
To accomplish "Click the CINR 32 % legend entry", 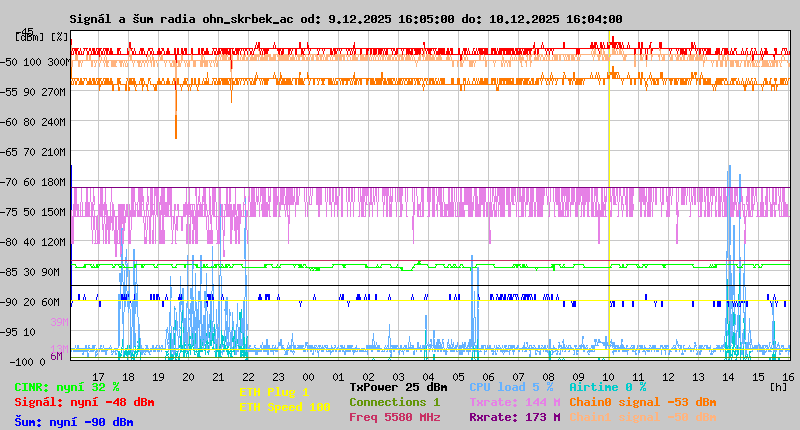I will tap(67, 386).
